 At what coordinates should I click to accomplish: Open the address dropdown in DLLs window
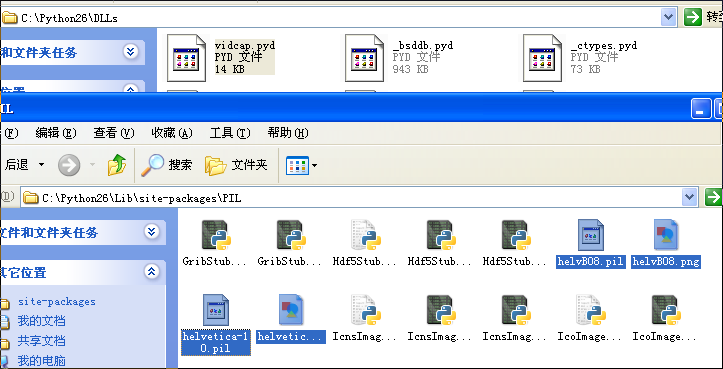(x=669, y=18)
